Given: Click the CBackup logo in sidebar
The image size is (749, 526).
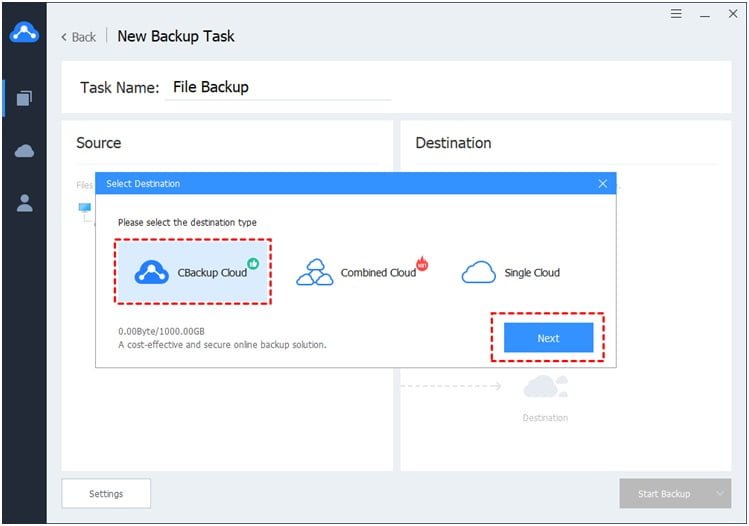Looking at the screenshot, I should [24, 32].
